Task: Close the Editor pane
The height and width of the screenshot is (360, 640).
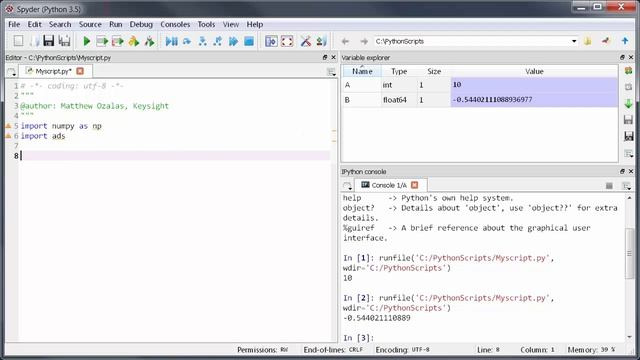Action: pyautogui.click(x=333, y=58)
